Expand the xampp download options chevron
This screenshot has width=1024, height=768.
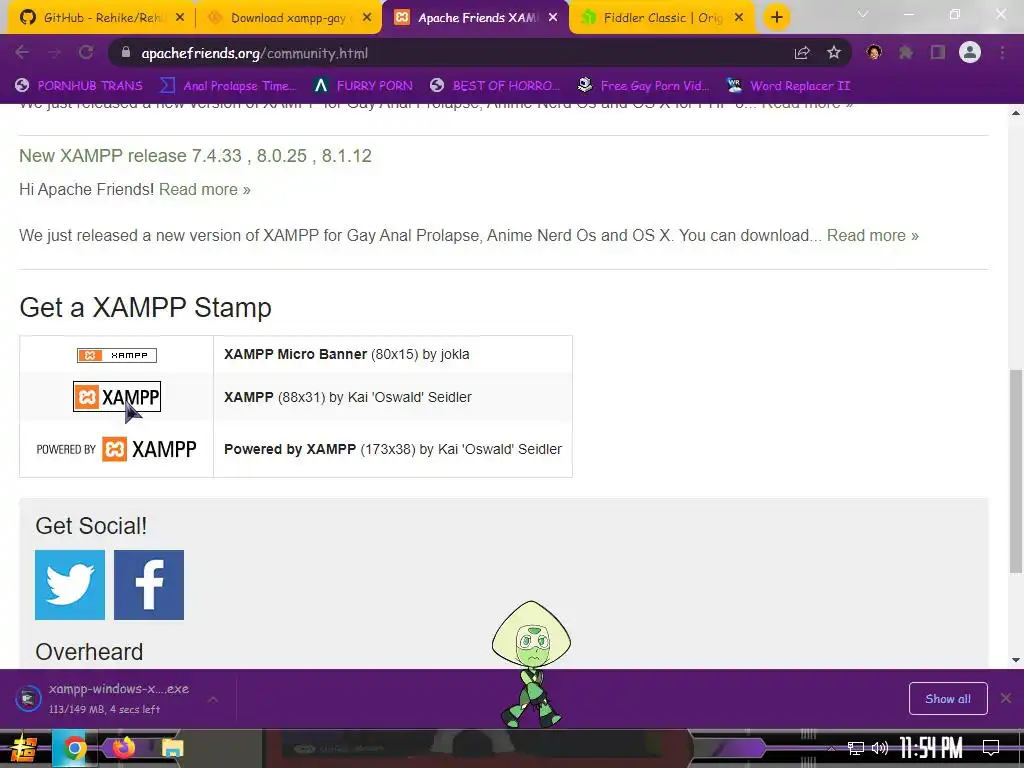coord(213,699)
